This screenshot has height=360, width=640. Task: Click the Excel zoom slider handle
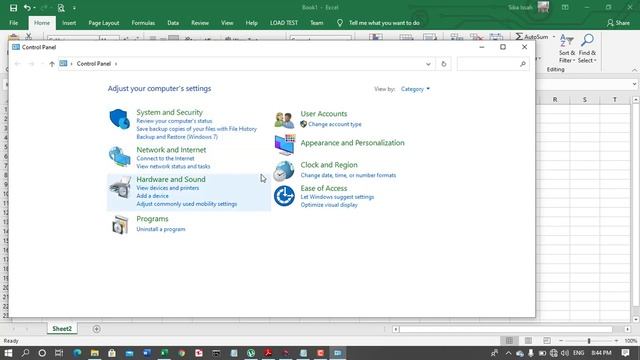(589, 340)
